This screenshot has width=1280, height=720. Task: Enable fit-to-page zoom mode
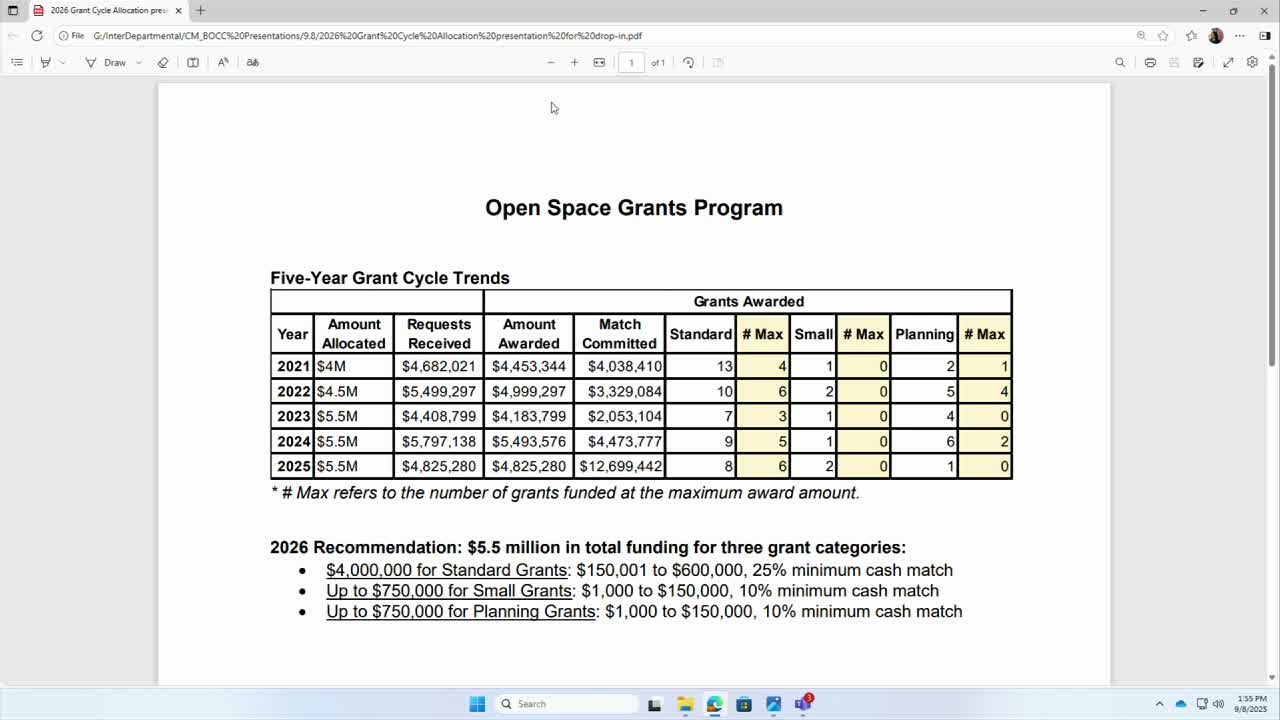click(x=600, y=62)
